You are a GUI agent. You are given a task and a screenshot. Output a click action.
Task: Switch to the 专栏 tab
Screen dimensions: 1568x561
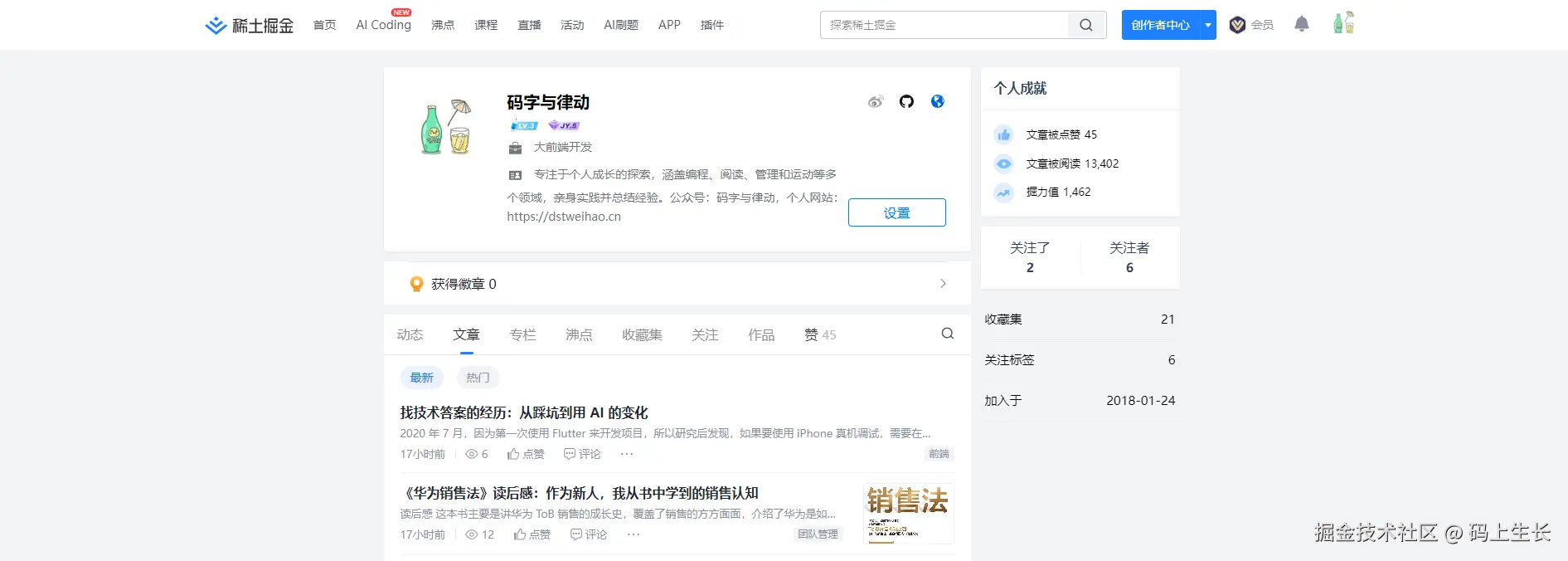(523, 334)
